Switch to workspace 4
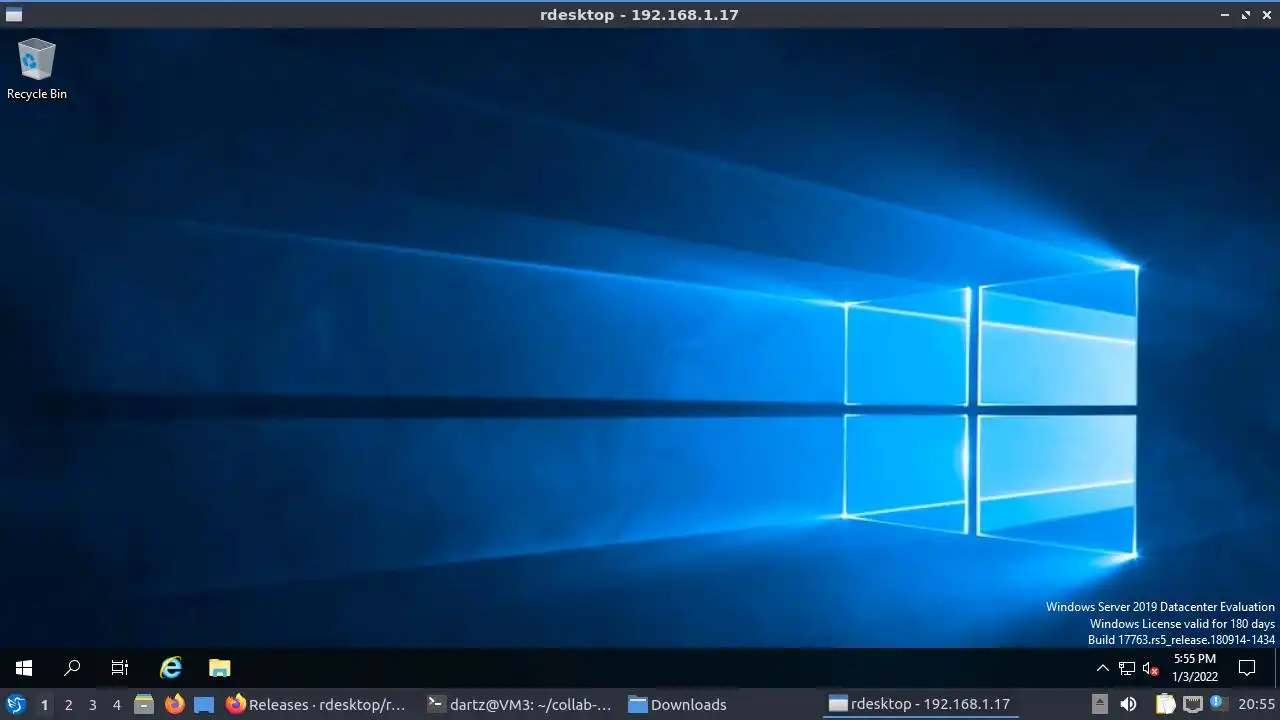The height and width of the screenshot is (720, 1280). (x=116, y=705)
